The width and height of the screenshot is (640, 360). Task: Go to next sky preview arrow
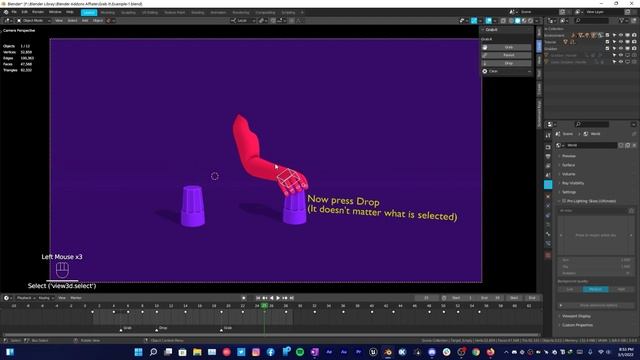tap(631, 235)
